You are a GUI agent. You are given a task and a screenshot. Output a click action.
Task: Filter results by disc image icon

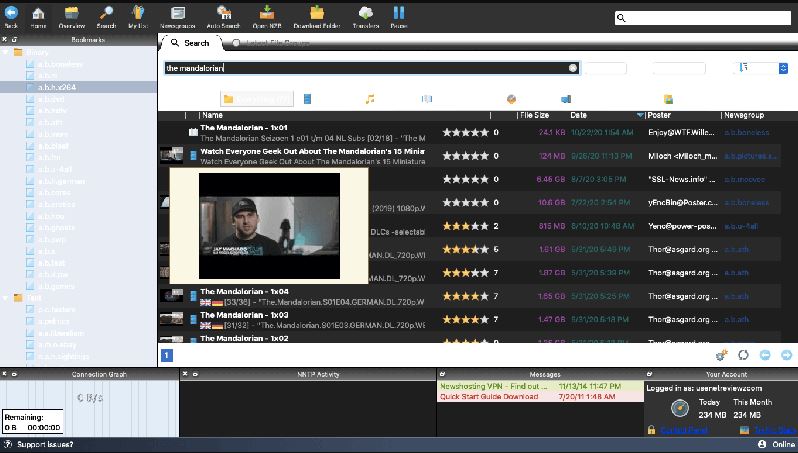click(x=511, y=99)
